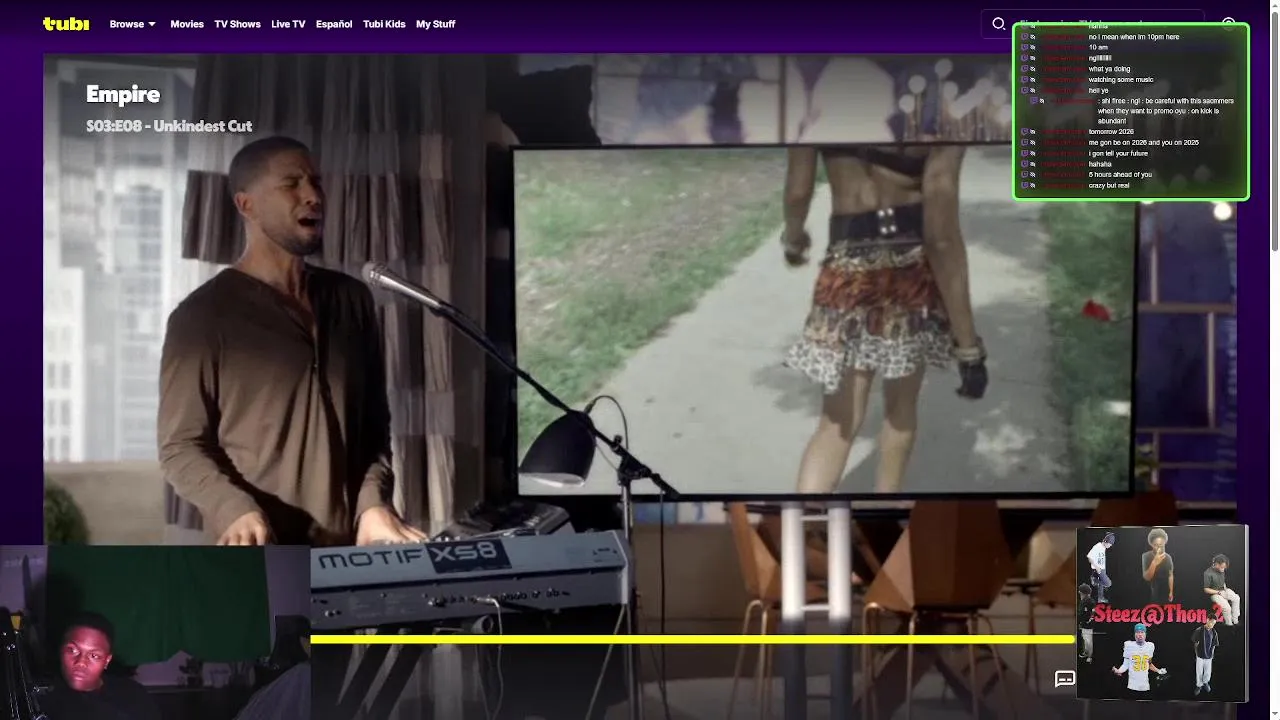The image size is (1280, 720).
Task: Go to the Movies section
Action: 187,24
